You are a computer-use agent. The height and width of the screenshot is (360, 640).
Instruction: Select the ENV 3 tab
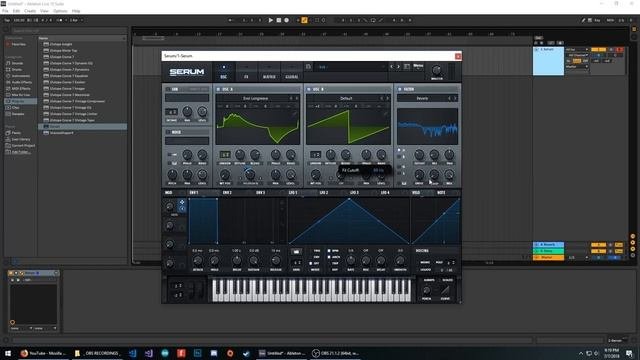(260, 193)
